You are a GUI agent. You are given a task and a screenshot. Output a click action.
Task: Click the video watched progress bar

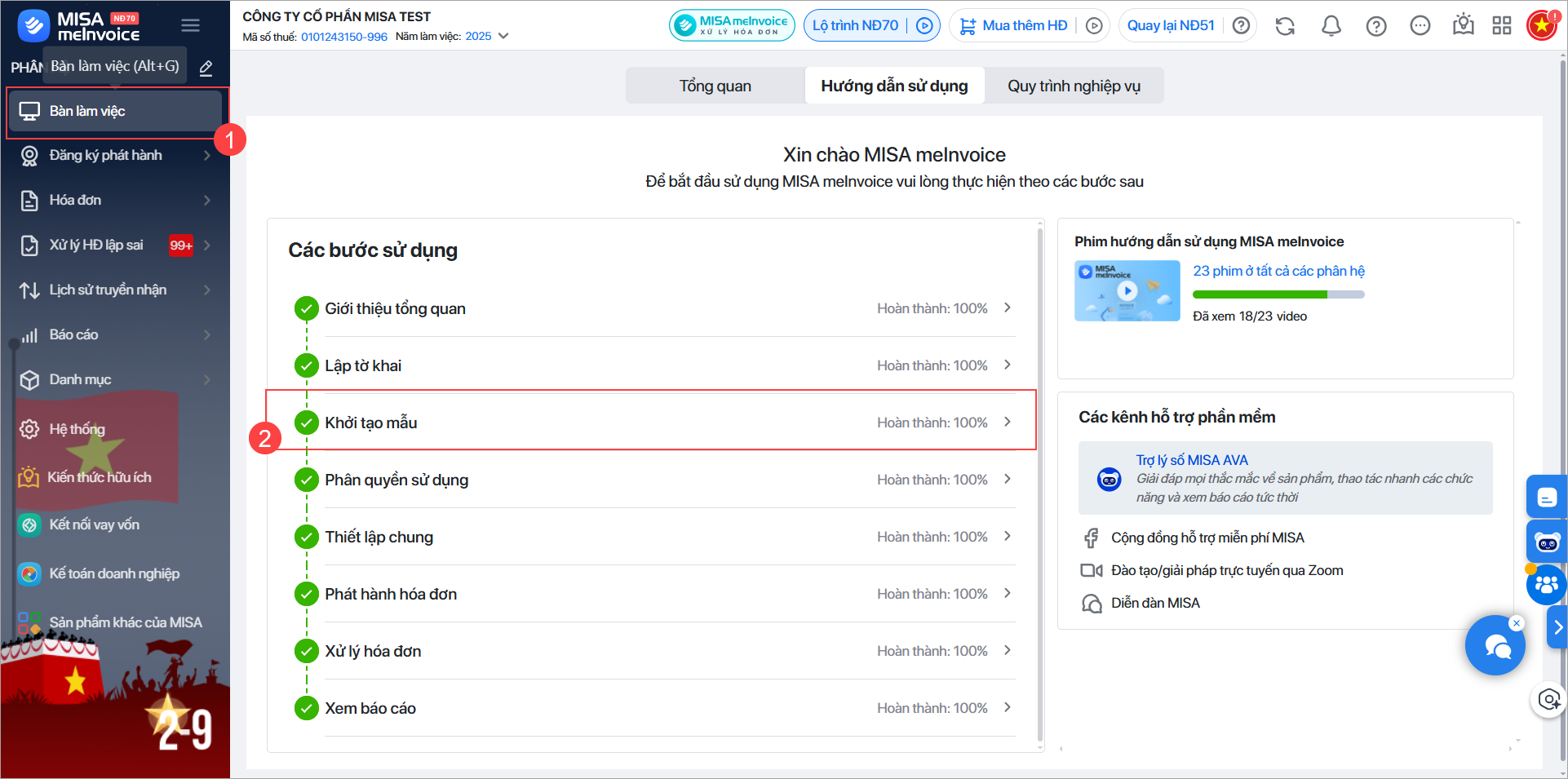1278,294
